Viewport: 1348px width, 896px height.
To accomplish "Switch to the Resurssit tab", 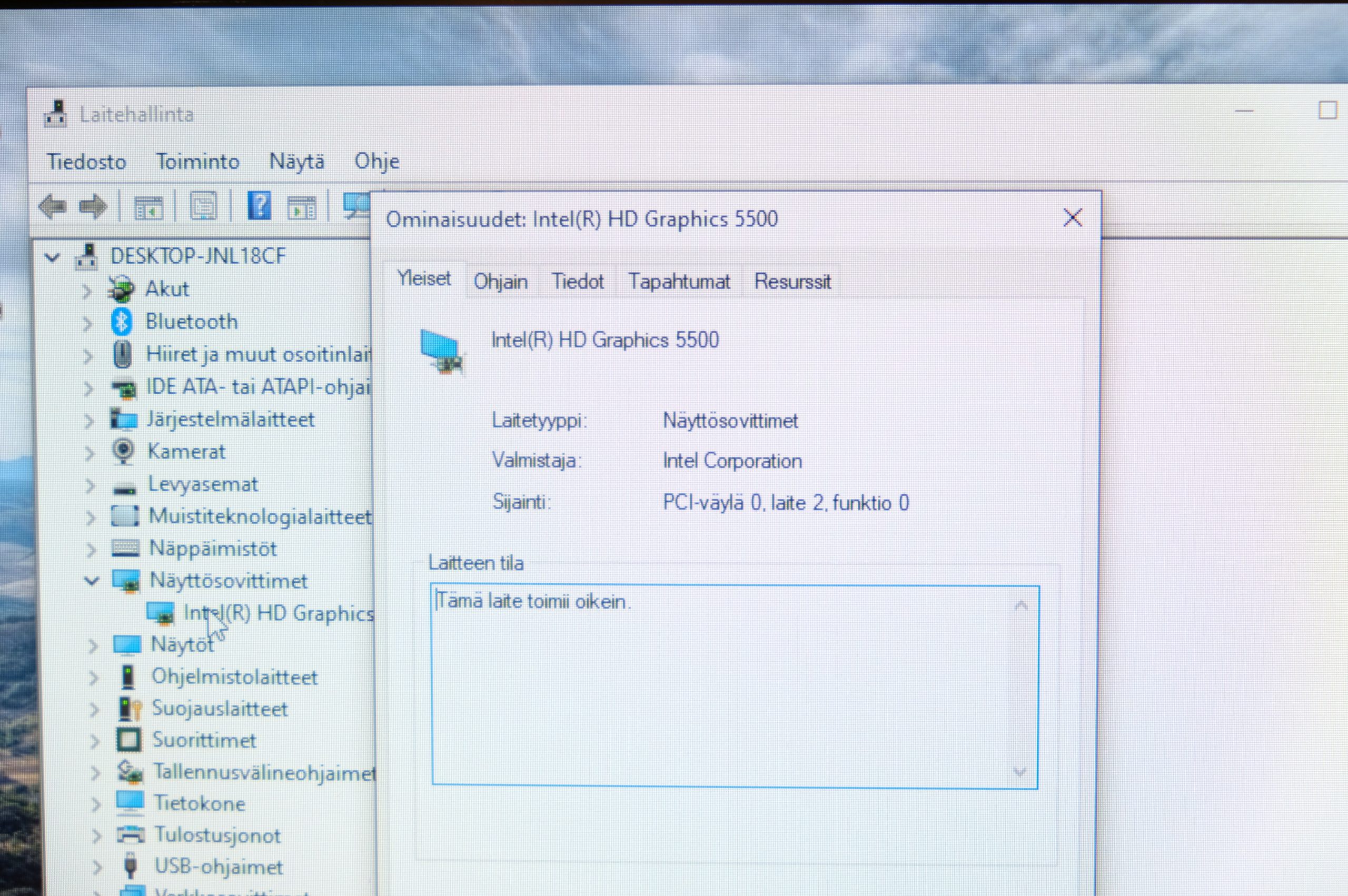I will click(x=792, y=282).
